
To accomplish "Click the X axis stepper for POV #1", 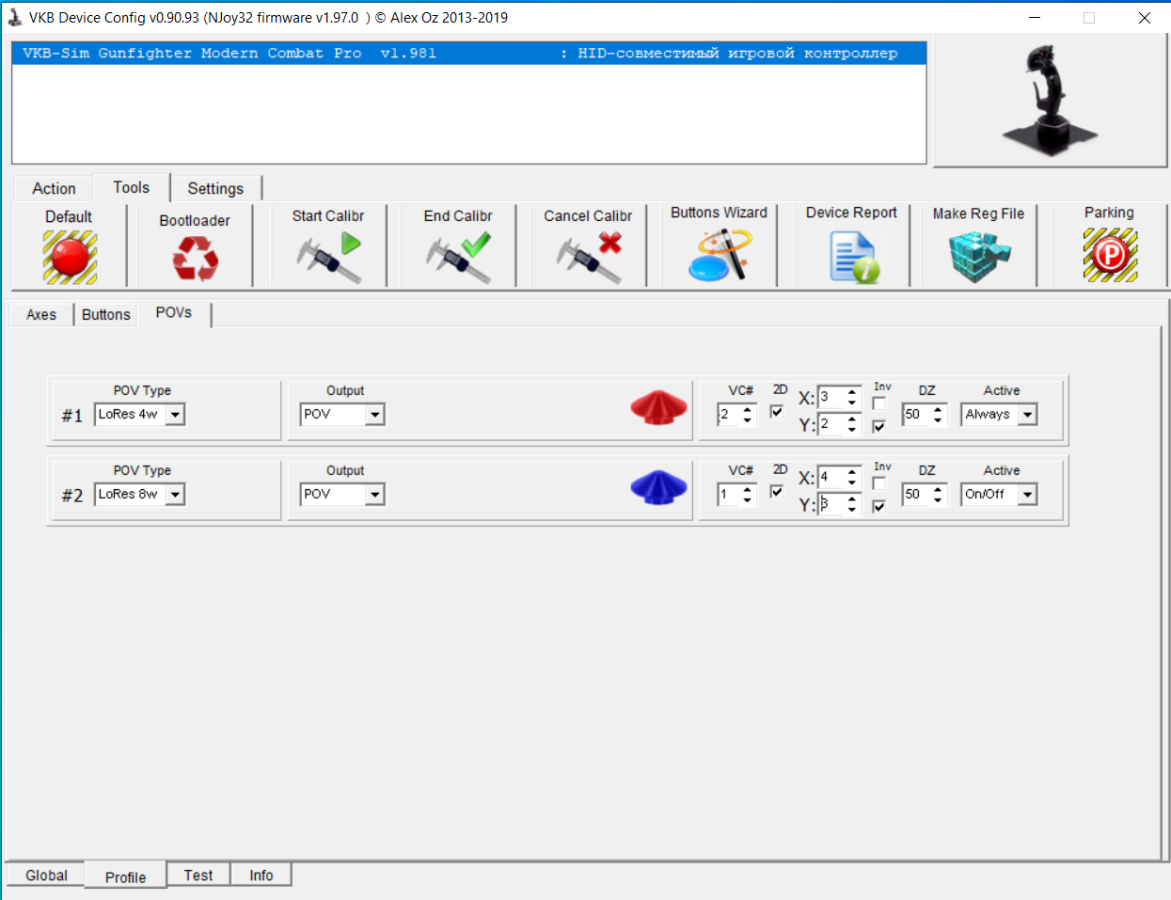I will click(x=852, y=397).
